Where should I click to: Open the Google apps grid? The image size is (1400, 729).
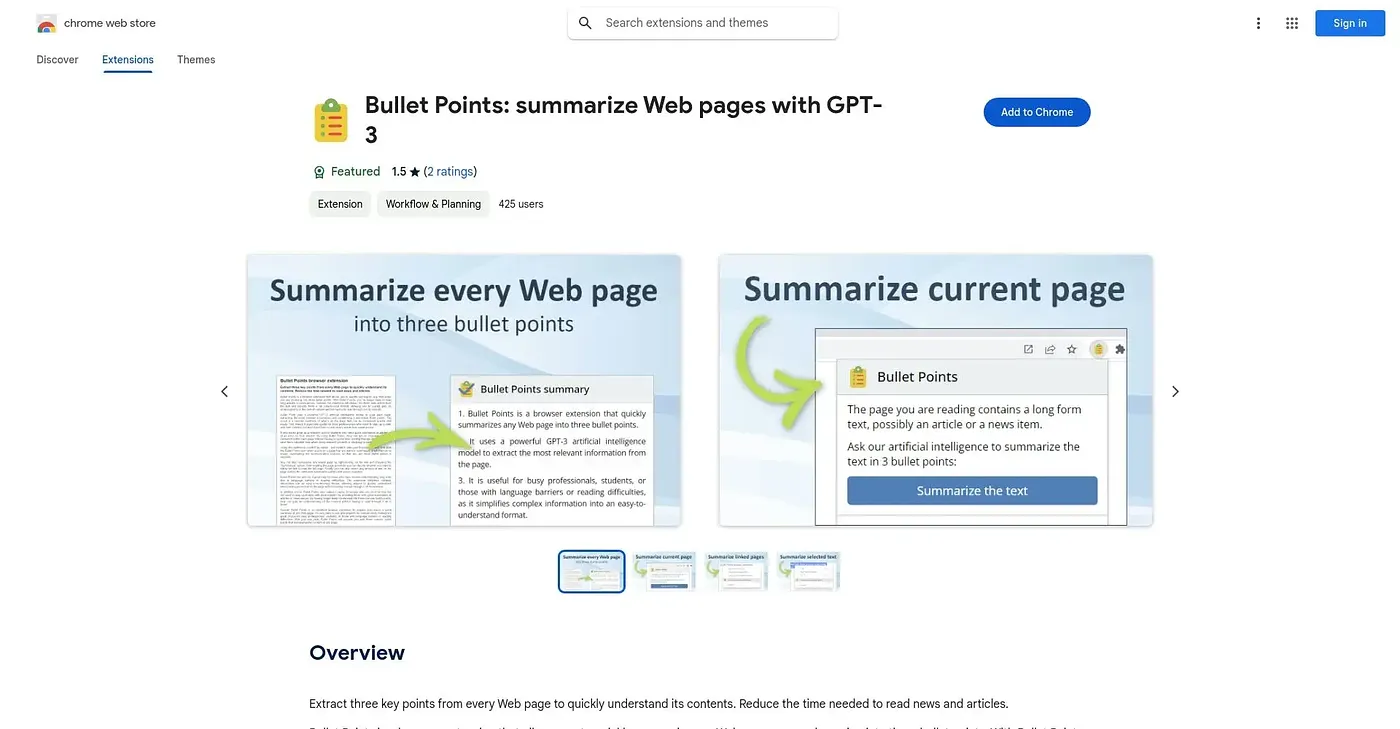click(1292, 23)
